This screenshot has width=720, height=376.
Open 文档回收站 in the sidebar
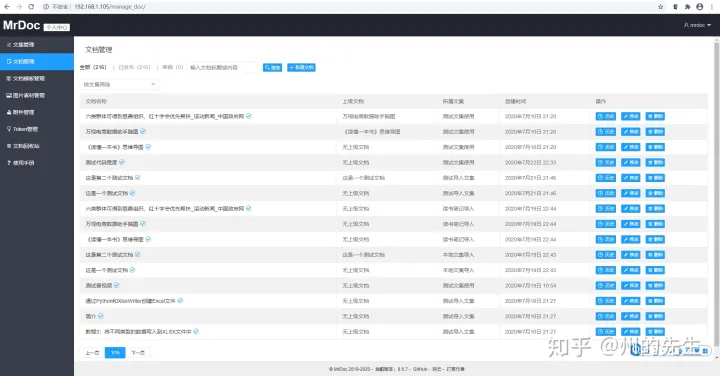tap(37, 146)
